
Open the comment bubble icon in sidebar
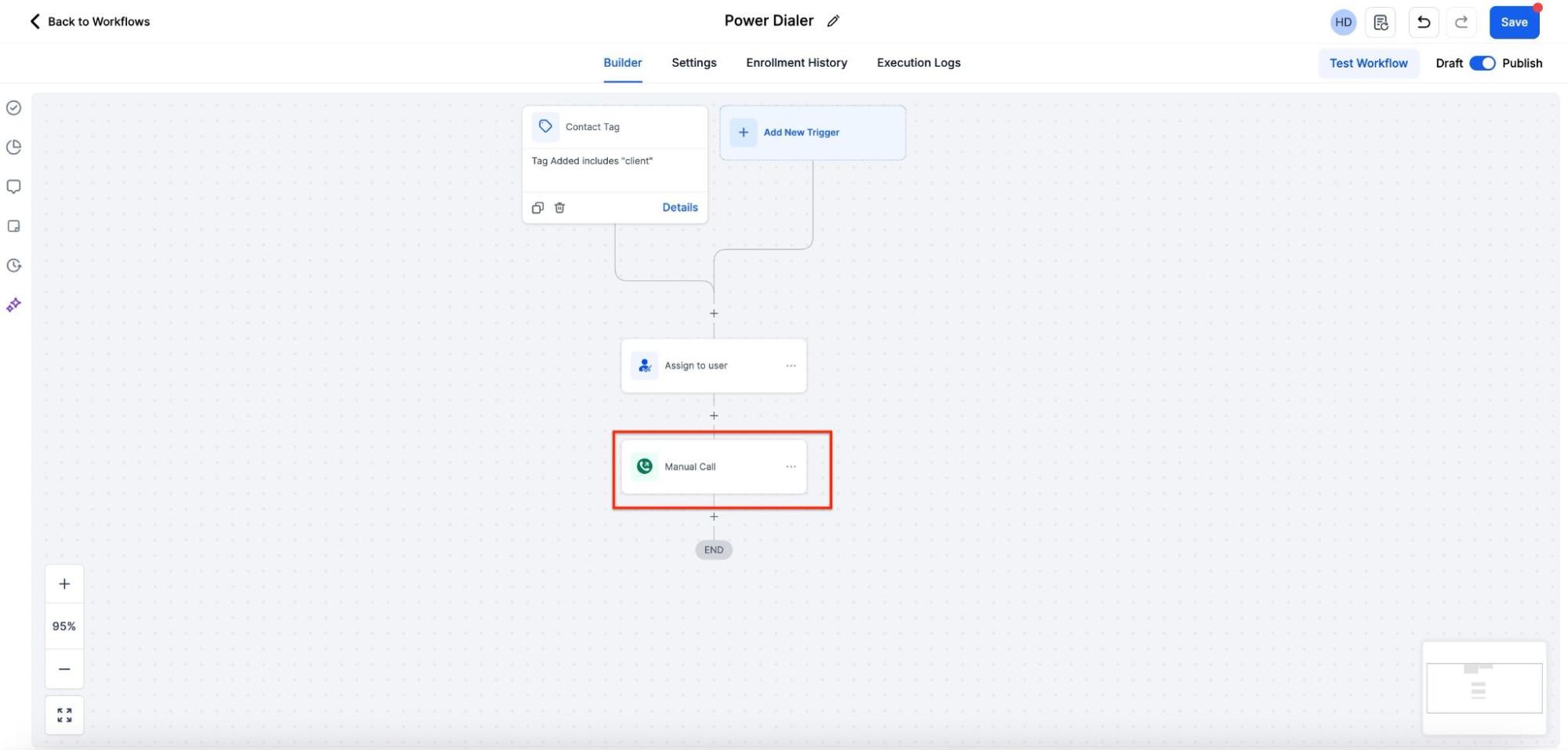pos(13,187)
